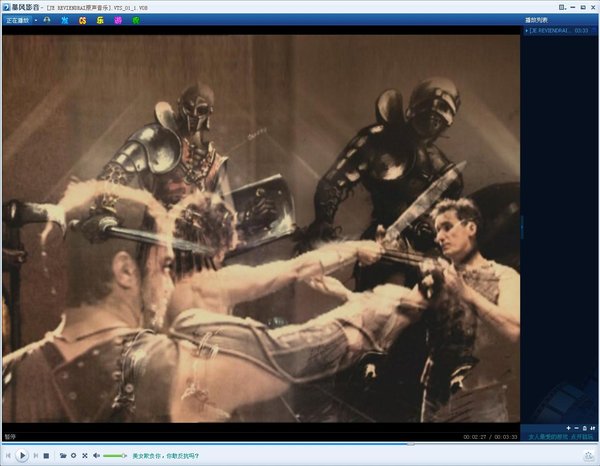Adjust the green volume slider

pos(114,456)
